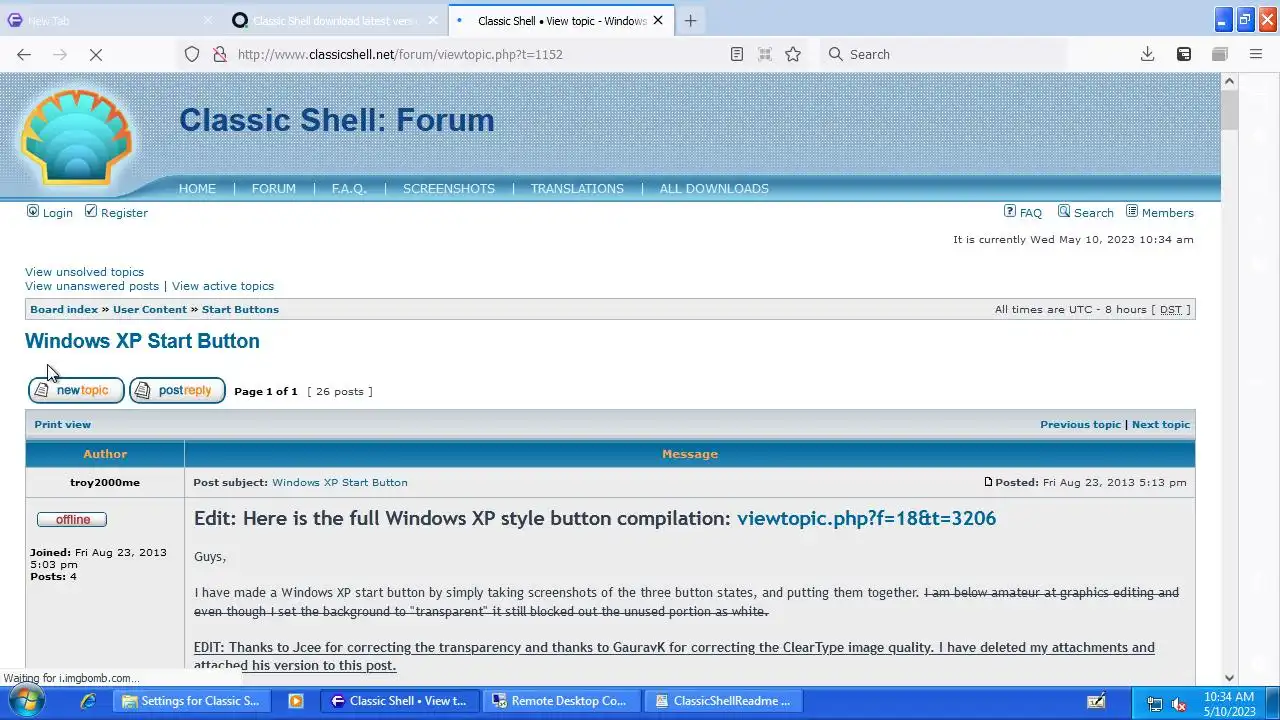Click the Login link icon
This screenshot has height=720, width=1280.
33,211
